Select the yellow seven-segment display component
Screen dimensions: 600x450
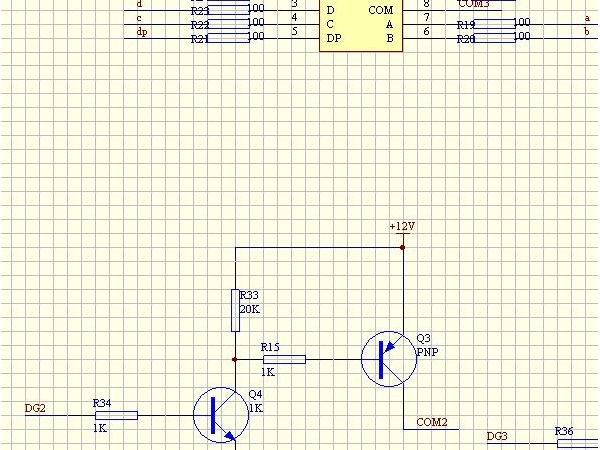point(359,24)
